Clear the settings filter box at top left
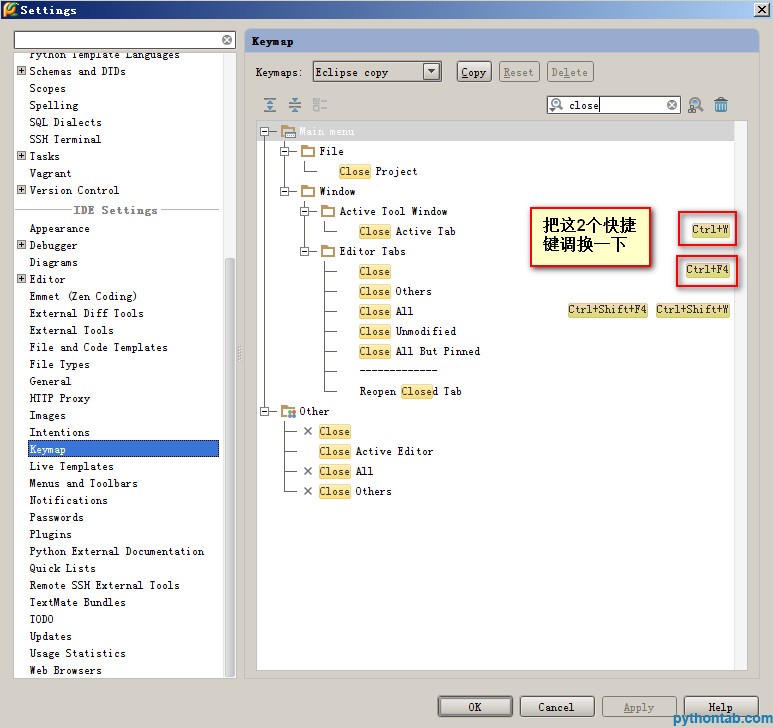773x728 pixels. click(227, 40)
